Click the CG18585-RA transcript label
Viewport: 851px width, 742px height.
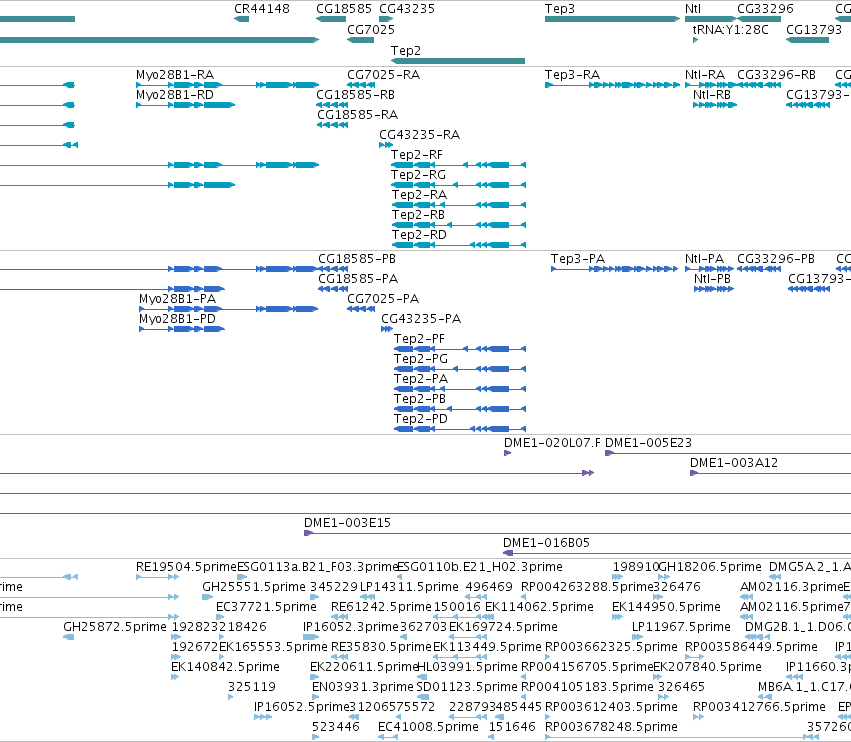(x=358, y=115)
